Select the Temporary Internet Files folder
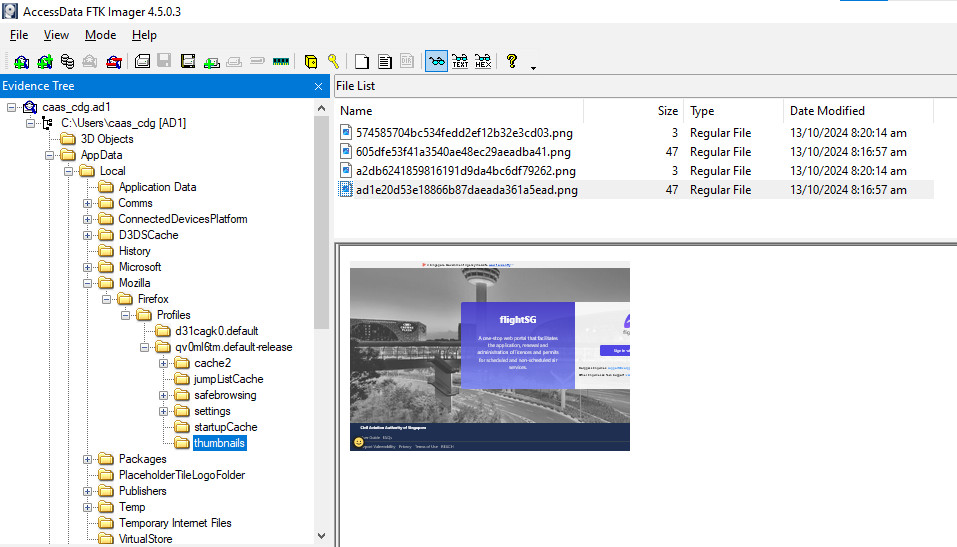This screenshot has width=957, height=547. [x=175, y=523]
